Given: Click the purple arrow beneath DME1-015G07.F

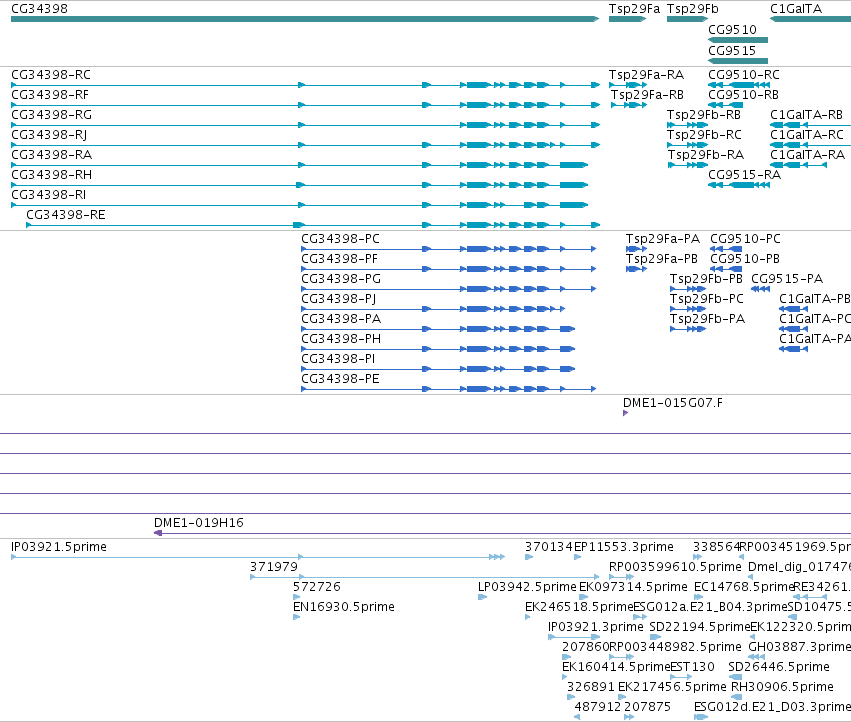Looking at the screenshot, I should [625, 413].
